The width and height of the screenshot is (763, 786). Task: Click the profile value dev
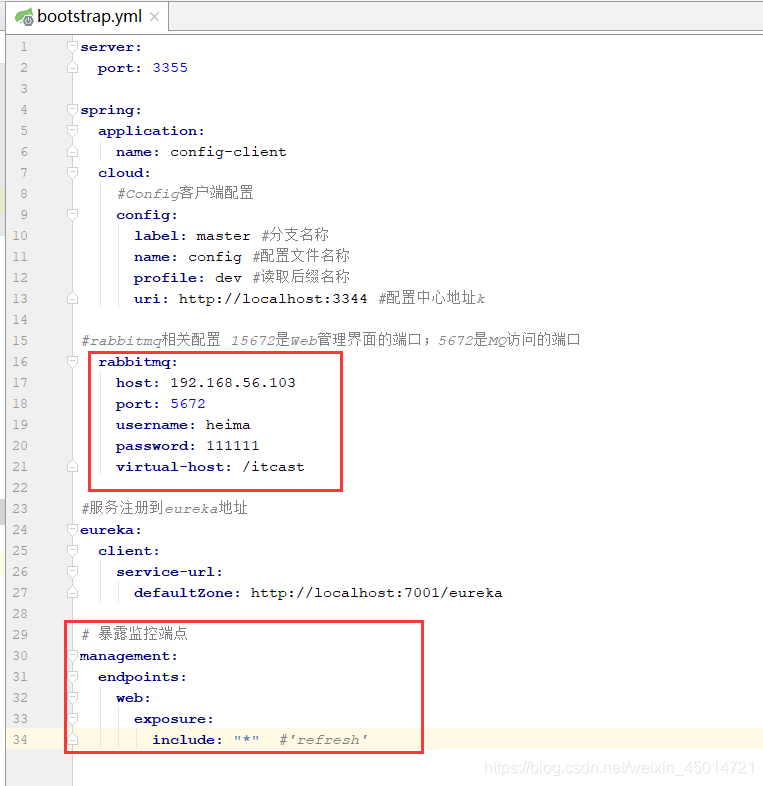click(x=228, y=278)
